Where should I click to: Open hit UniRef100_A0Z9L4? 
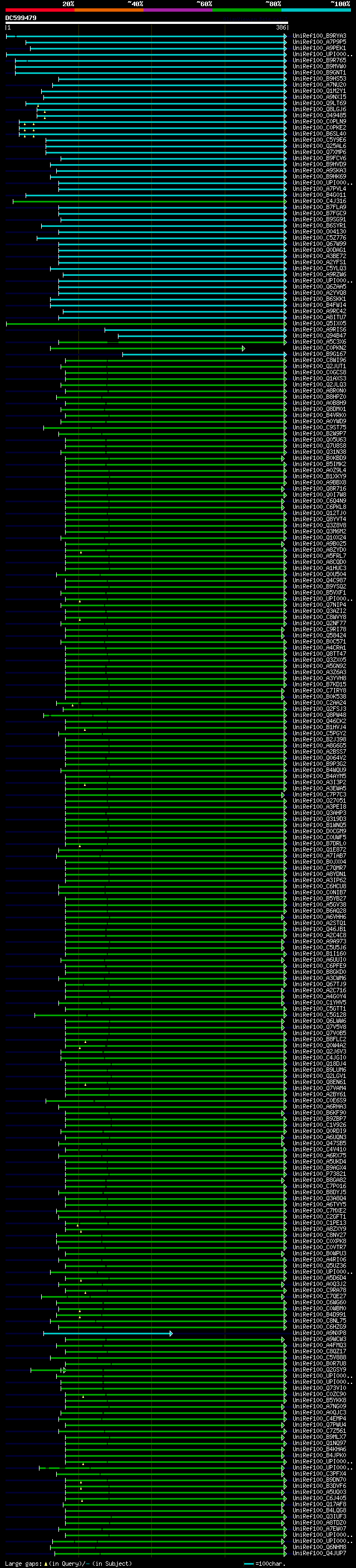coord(319,471)
